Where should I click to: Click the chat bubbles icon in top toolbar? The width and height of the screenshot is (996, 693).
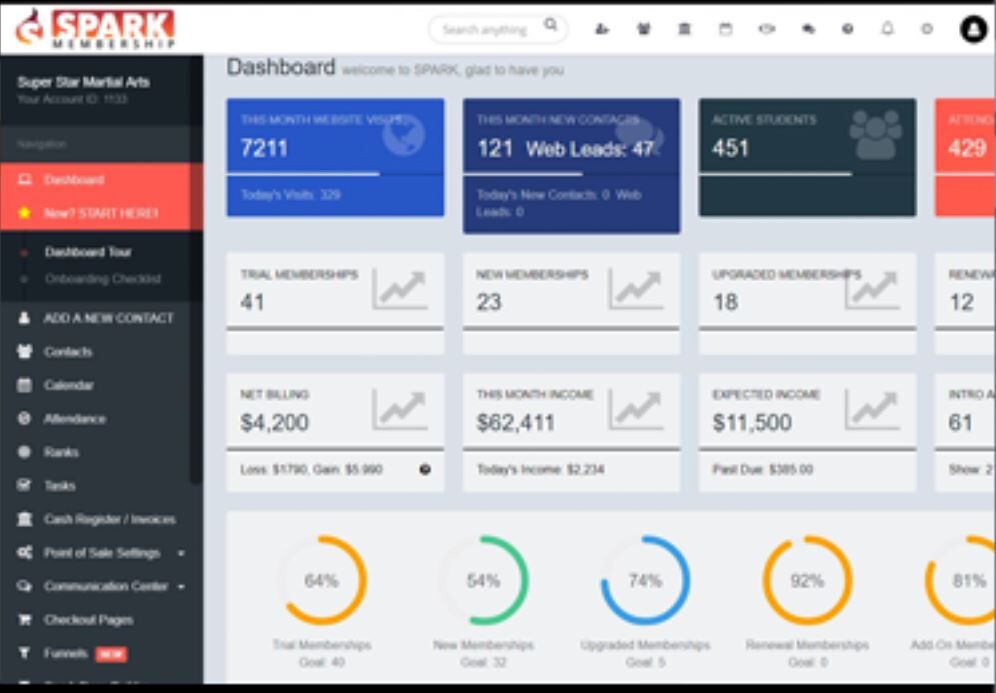(x=808, y=30)
